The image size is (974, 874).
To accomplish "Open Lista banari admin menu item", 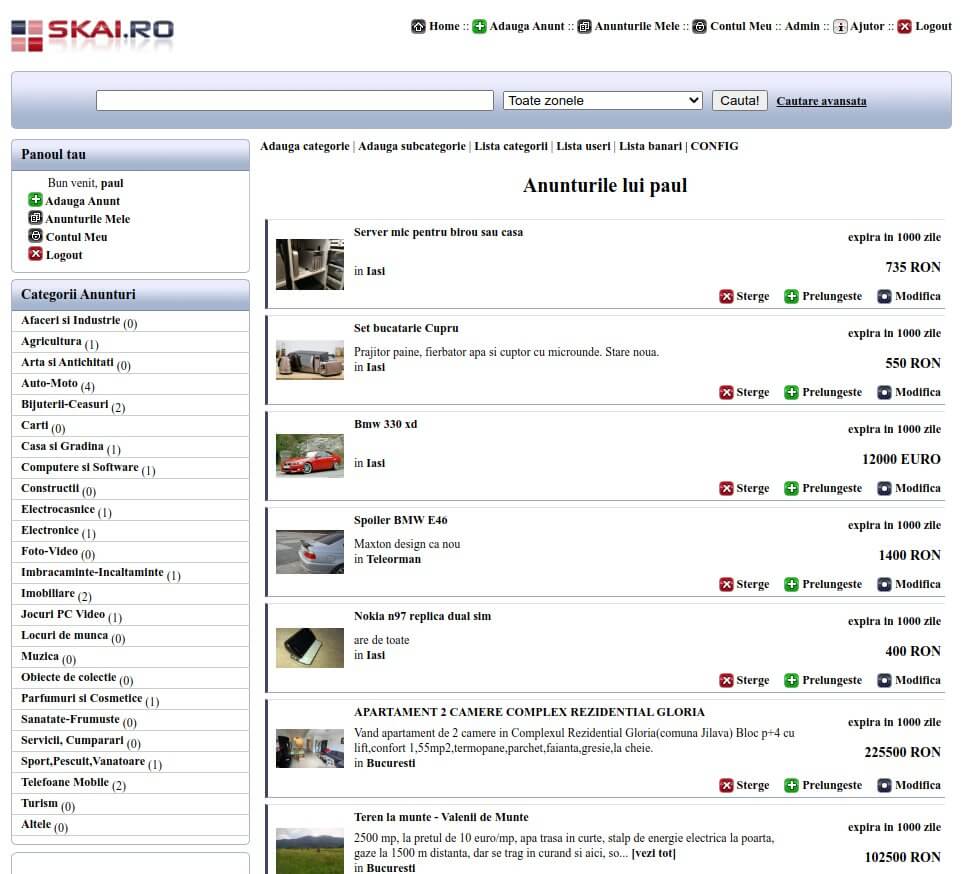I will pyautogui.click(x=650, y=146).
